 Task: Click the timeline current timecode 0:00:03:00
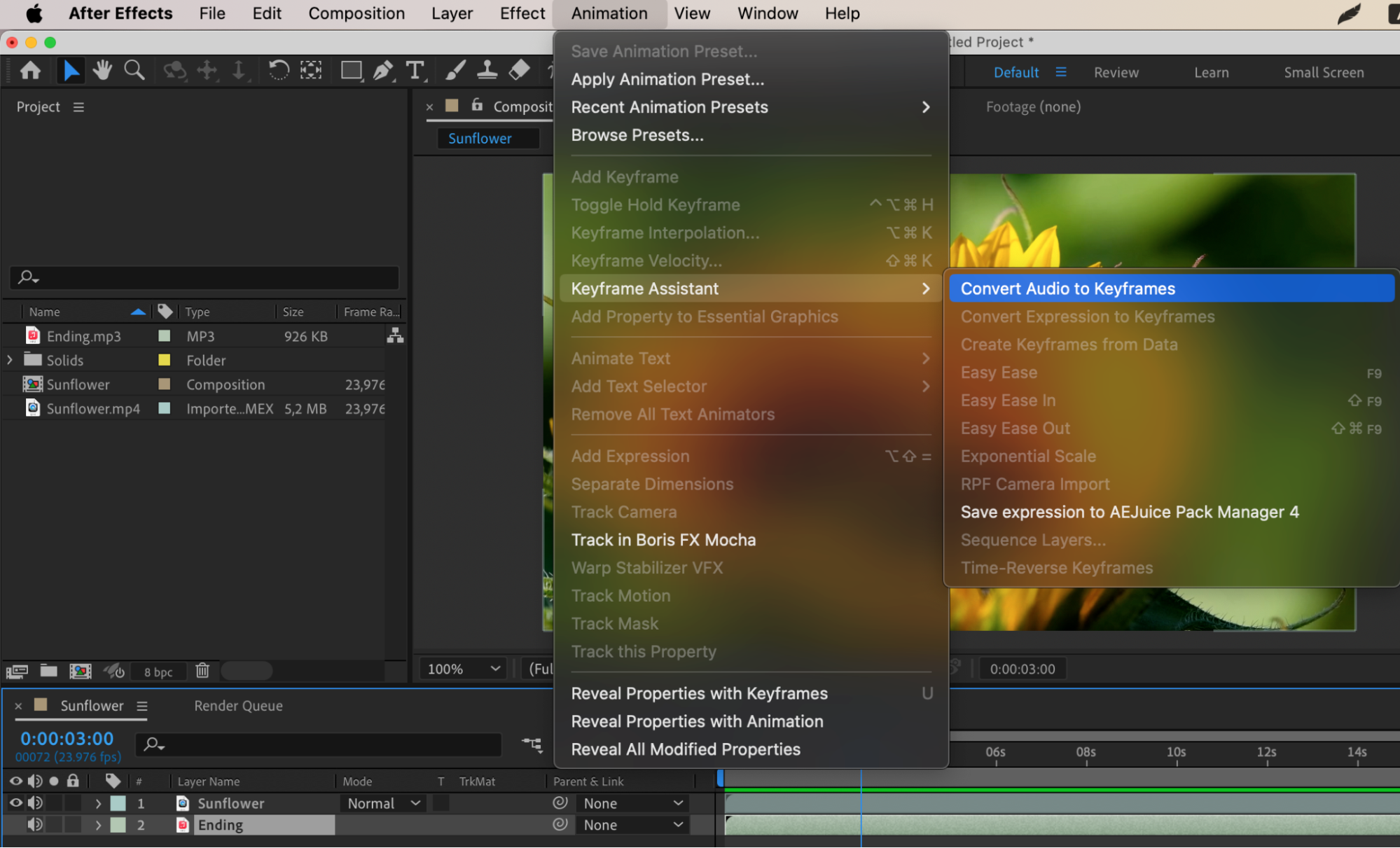[67, 738]
